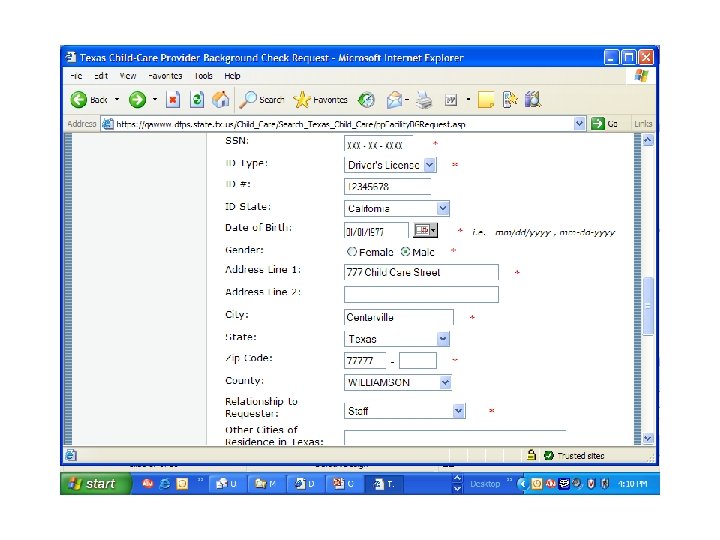Expand hidden system tray icons arrow
The image size is (720, 540).
pyautogui.click(x=522, y=484)
